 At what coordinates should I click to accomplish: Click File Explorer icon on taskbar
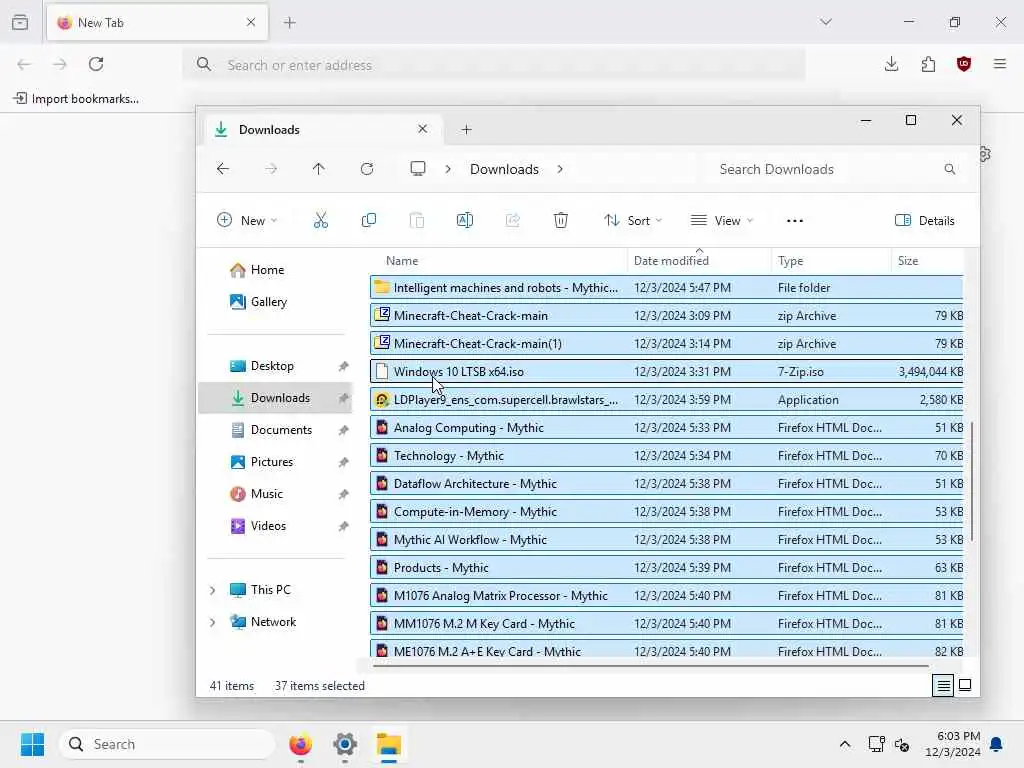tap(389, 744)
